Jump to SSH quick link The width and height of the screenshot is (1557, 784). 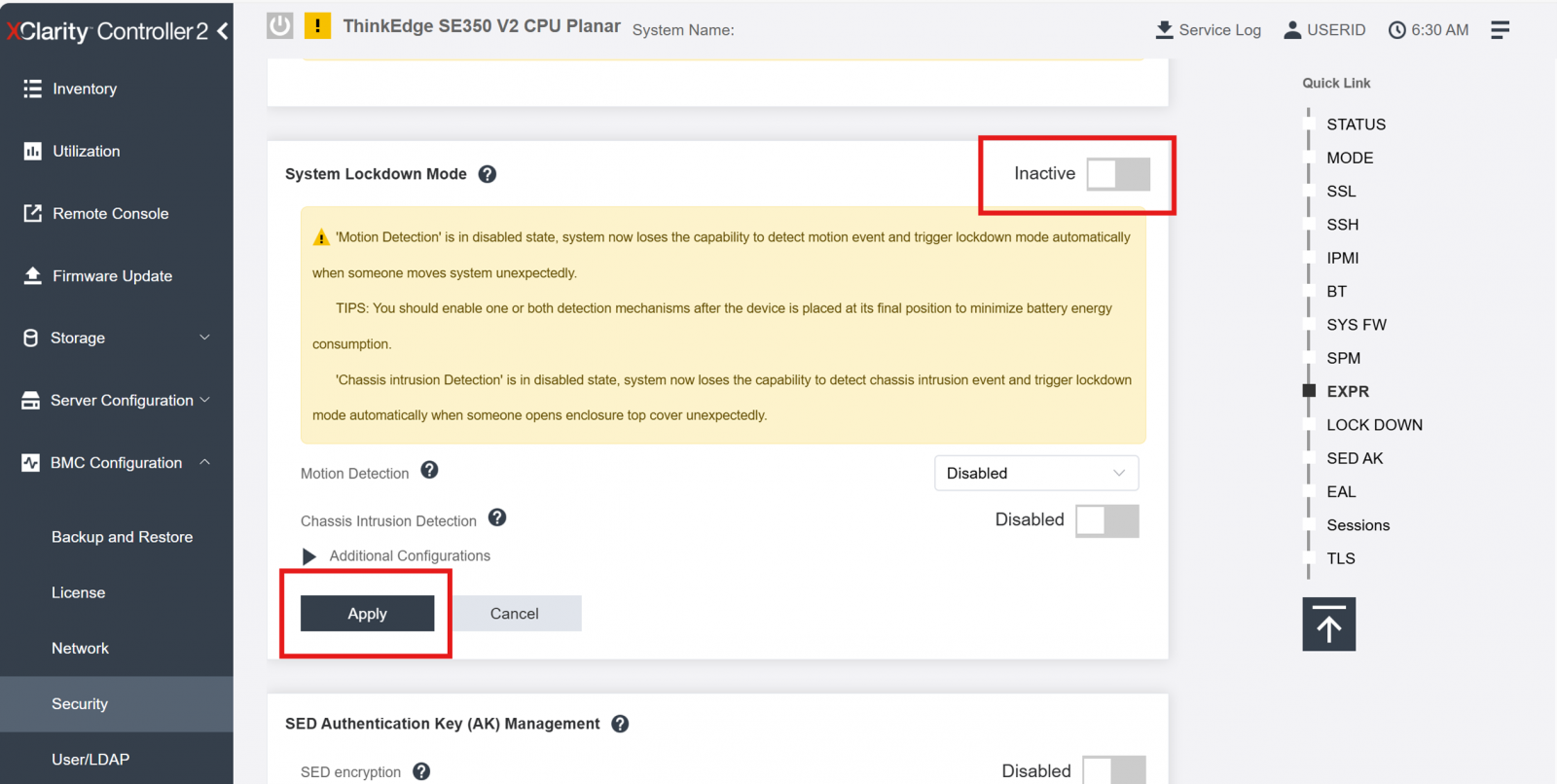pyautogui.click(x=1342, y=225)
